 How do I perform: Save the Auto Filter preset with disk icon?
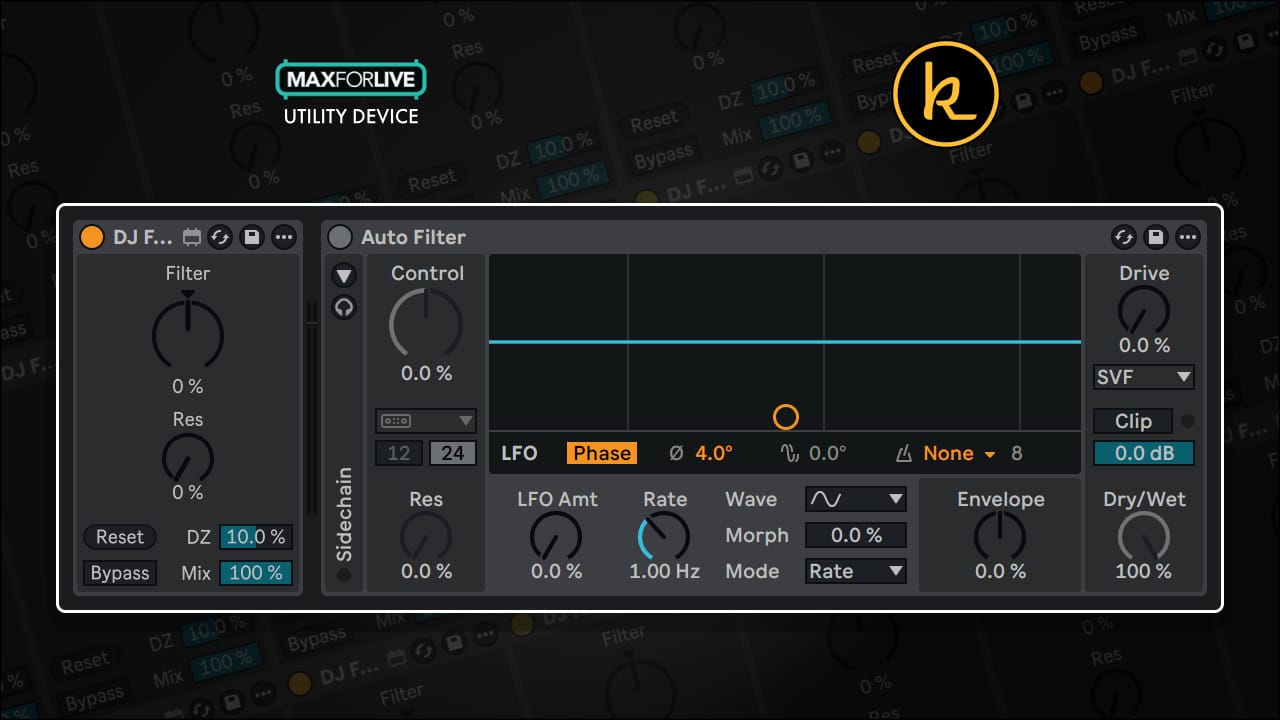click(1156, 237)
